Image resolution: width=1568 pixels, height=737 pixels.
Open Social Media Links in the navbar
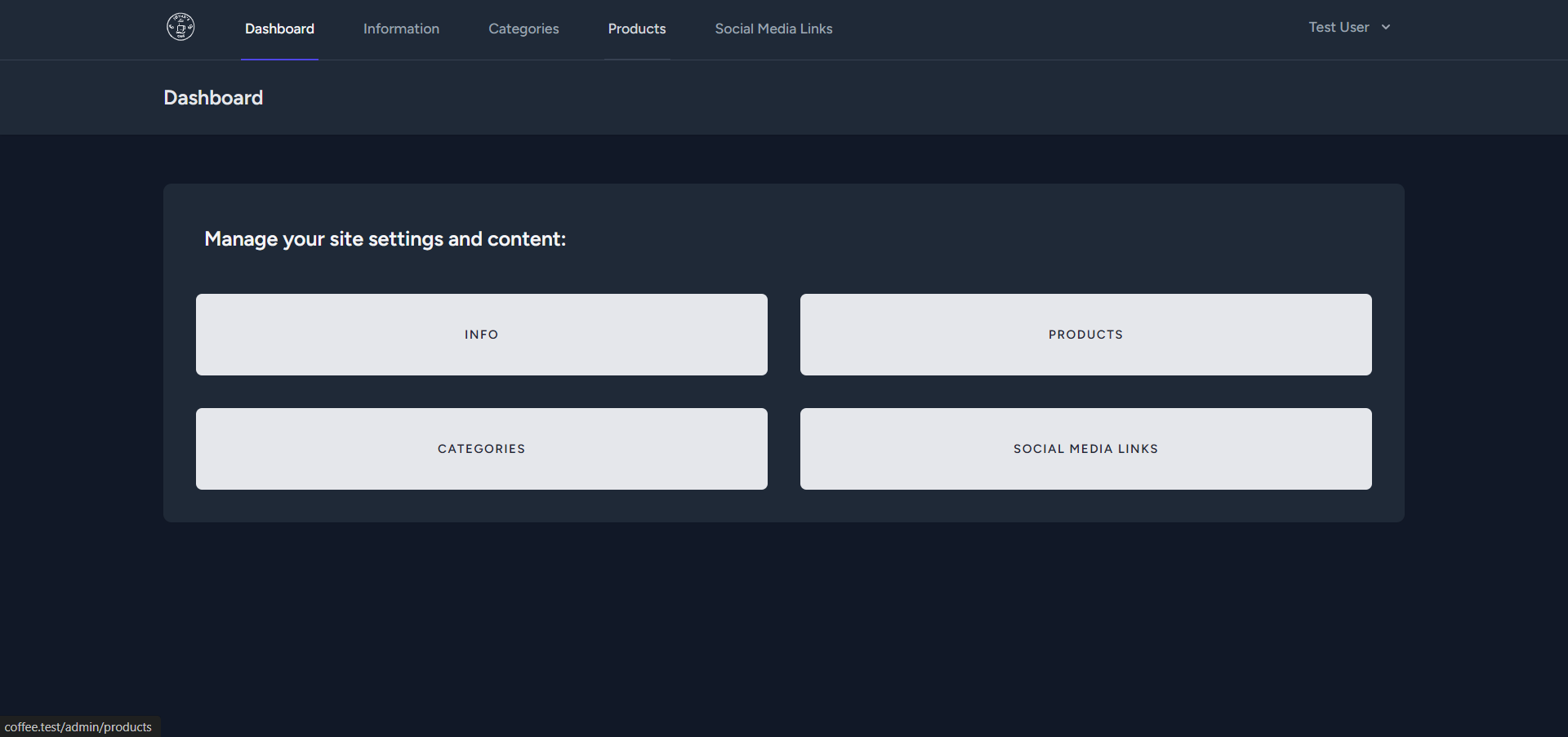click(773, 29)
